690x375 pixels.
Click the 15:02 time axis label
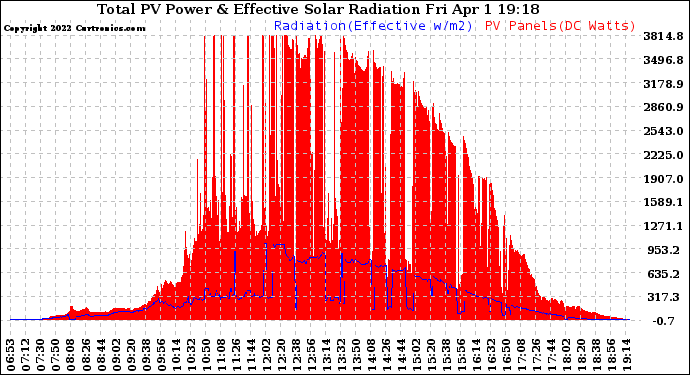click(x=417, y=355)
